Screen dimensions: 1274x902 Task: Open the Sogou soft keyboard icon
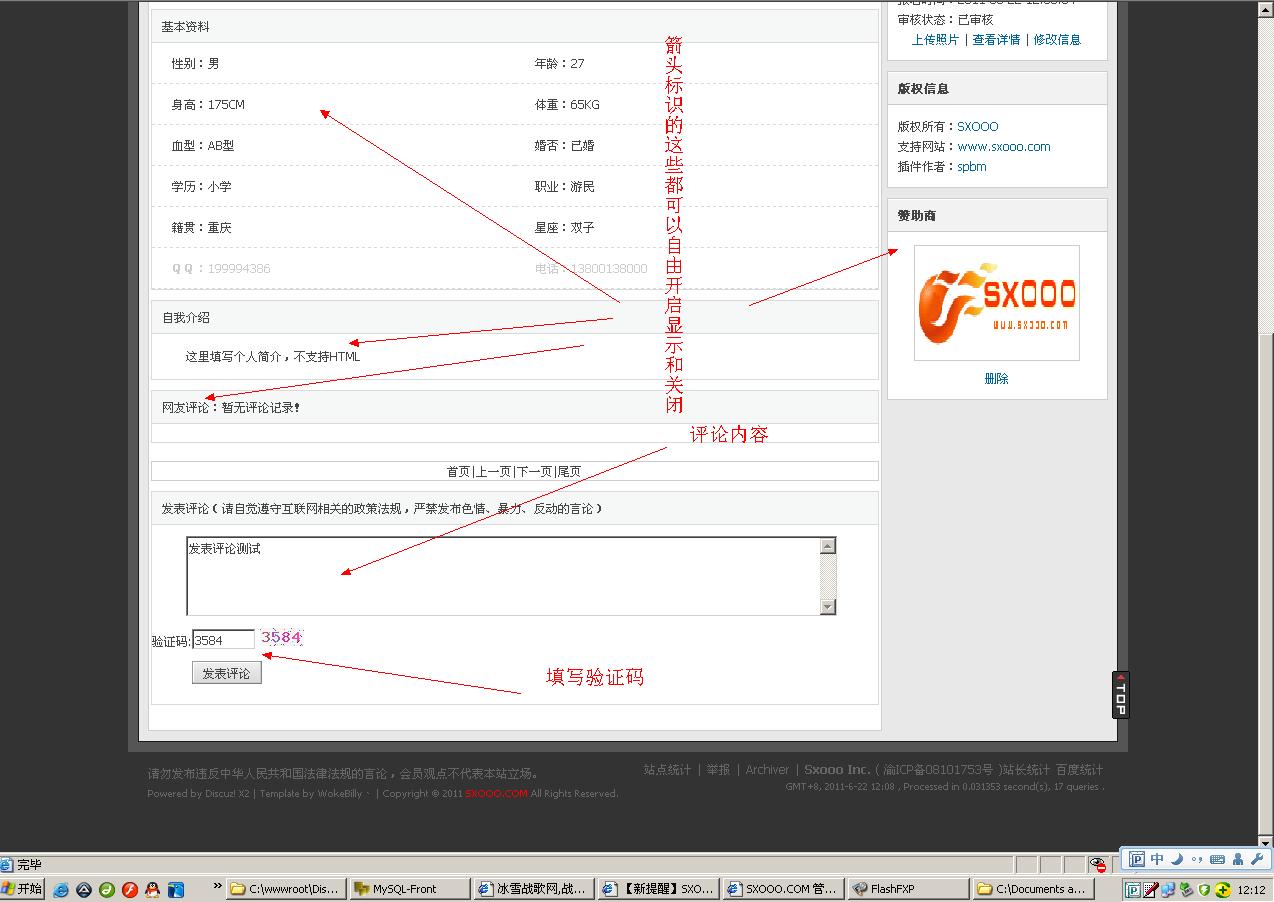coord(1217,859)
